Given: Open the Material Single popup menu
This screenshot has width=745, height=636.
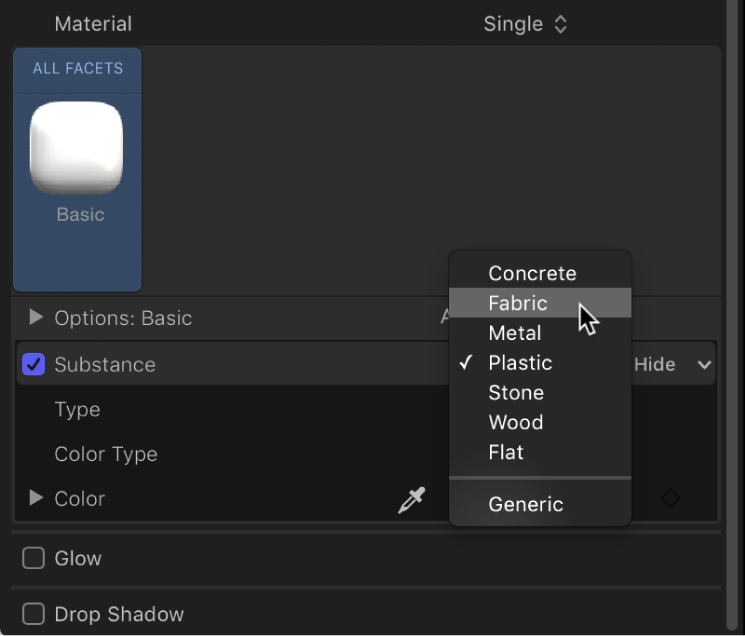Looking at the screenshot, I should [x=525, y=24].
